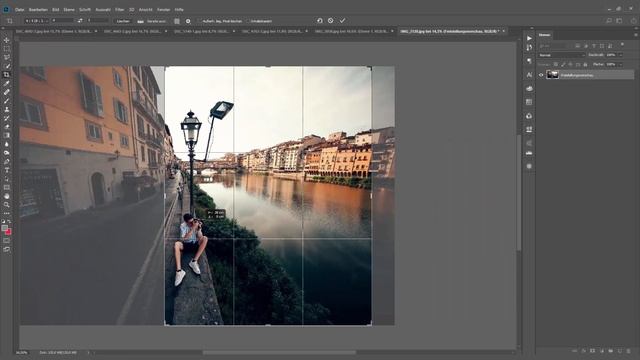Open the Filter menu
The image size is (640, 360).
[120, 9]
